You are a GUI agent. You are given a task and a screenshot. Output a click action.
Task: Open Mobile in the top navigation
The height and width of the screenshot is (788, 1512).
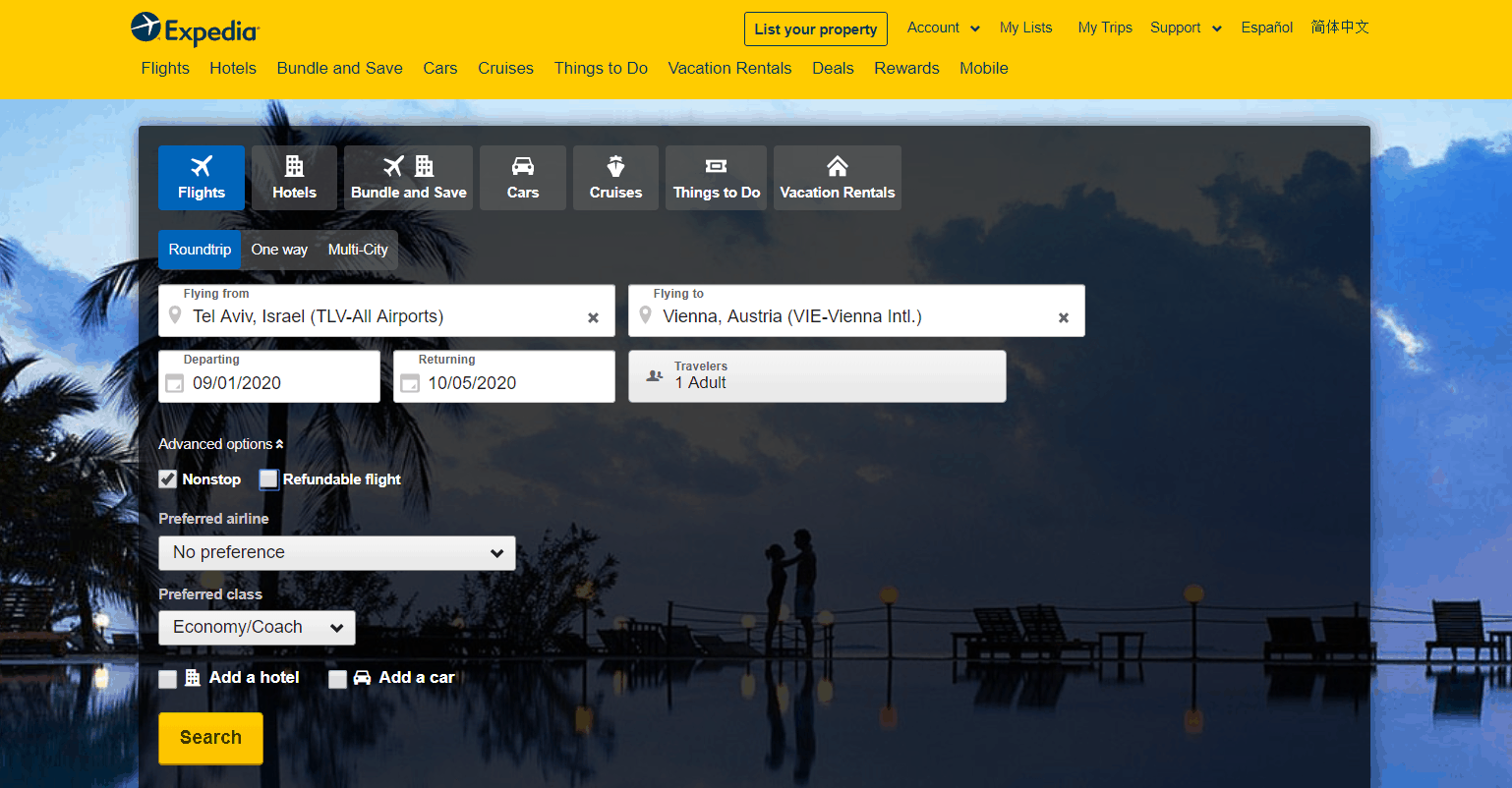pos(984,68)
